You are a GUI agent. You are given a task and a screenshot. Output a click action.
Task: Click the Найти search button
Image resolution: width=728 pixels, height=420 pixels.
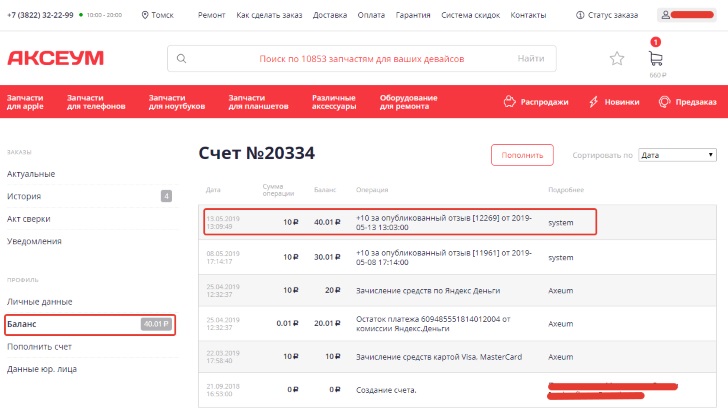530,59
